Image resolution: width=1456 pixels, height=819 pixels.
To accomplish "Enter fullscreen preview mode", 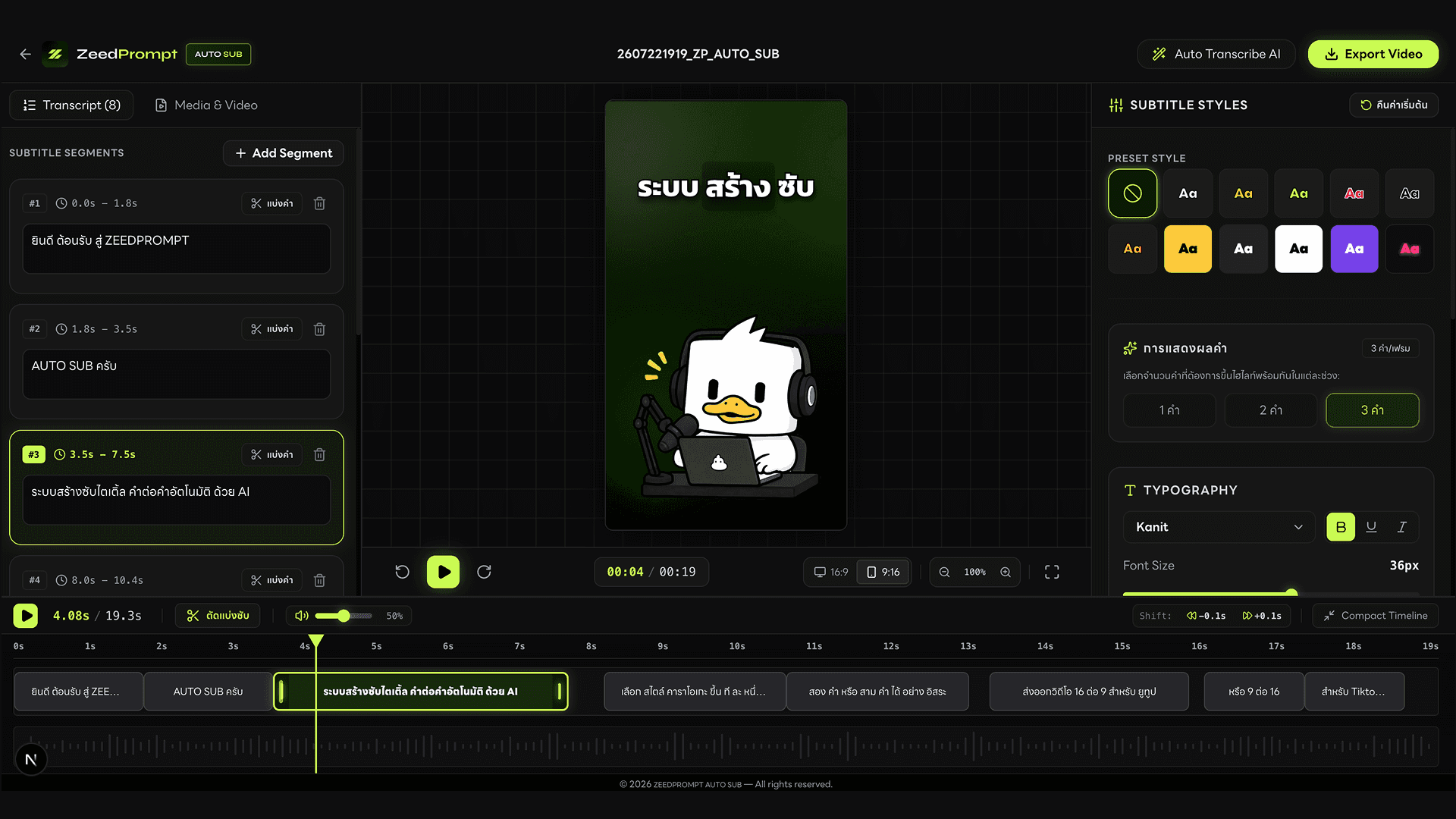I will [1052, 572].
